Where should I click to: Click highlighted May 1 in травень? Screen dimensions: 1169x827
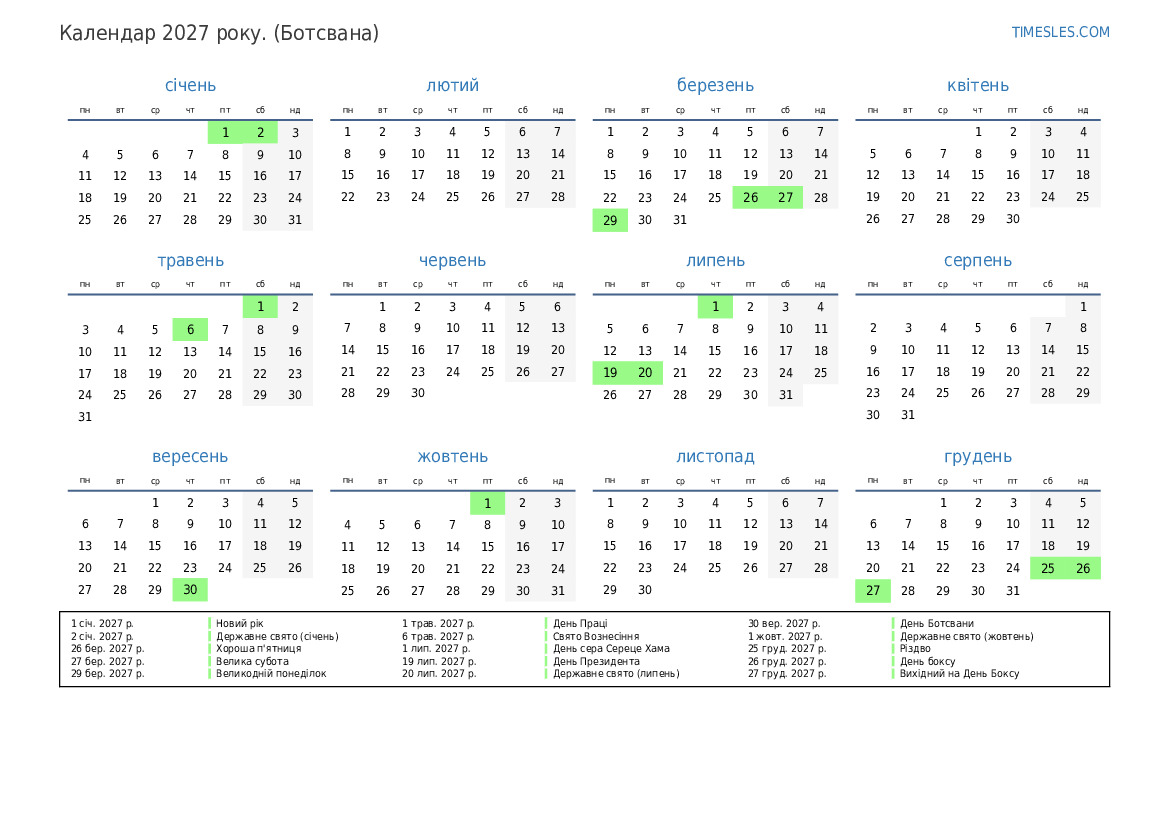coord(260,306)
